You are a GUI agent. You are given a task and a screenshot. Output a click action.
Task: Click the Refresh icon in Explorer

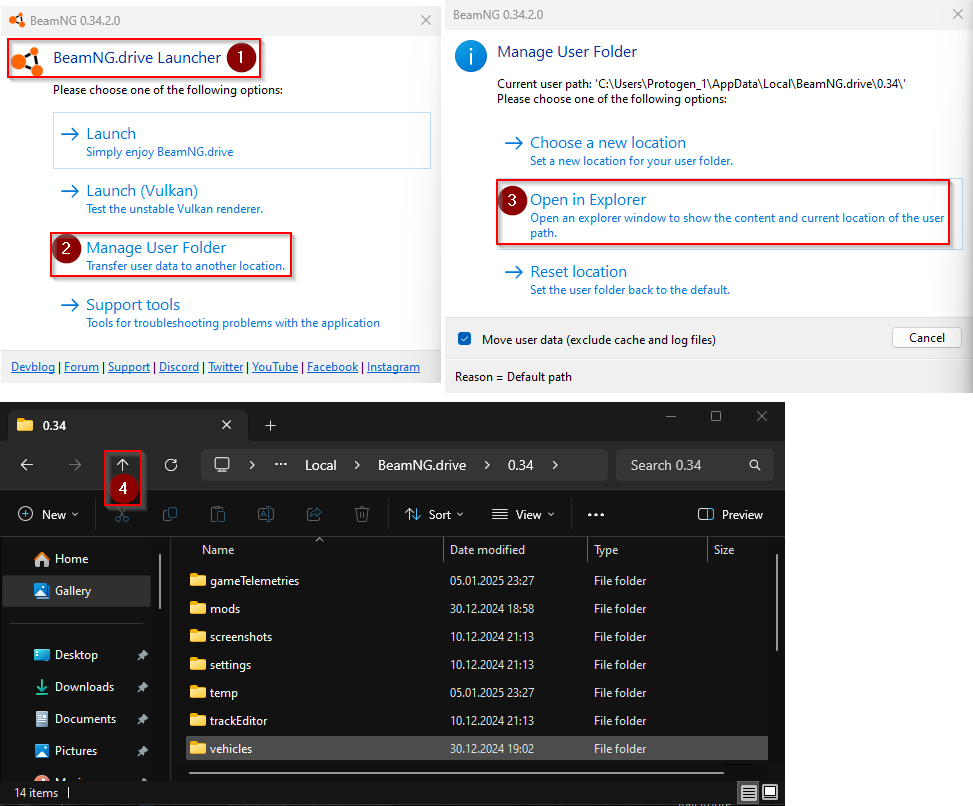tap(171, 465)
